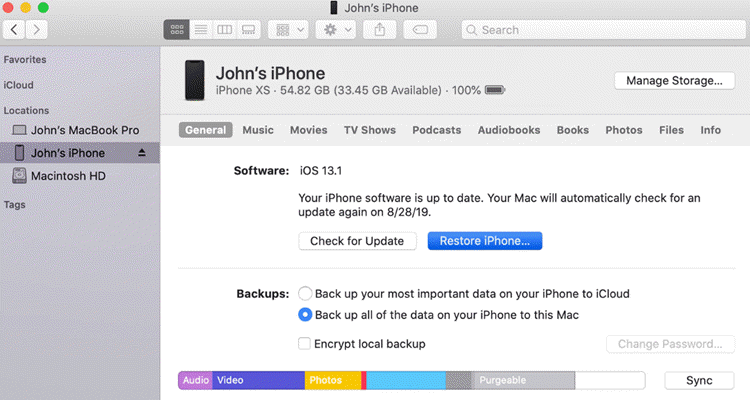Open Manage Storage
The width and height of the screenshot is (750, 400).
coord(674,80)
